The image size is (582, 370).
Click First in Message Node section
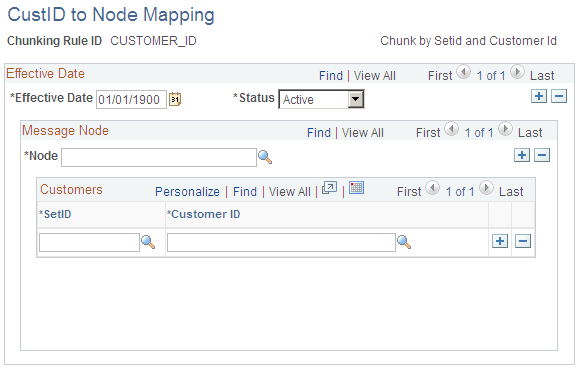point(428,133)
